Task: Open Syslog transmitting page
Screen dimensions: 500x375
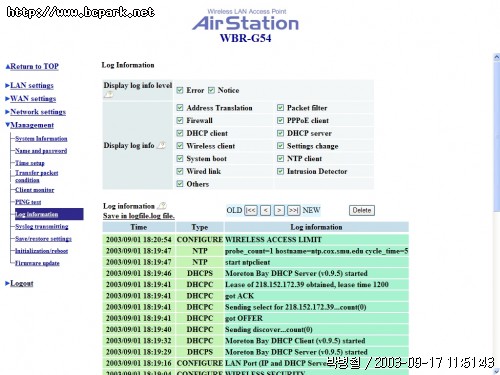Action: coord(42,227)
